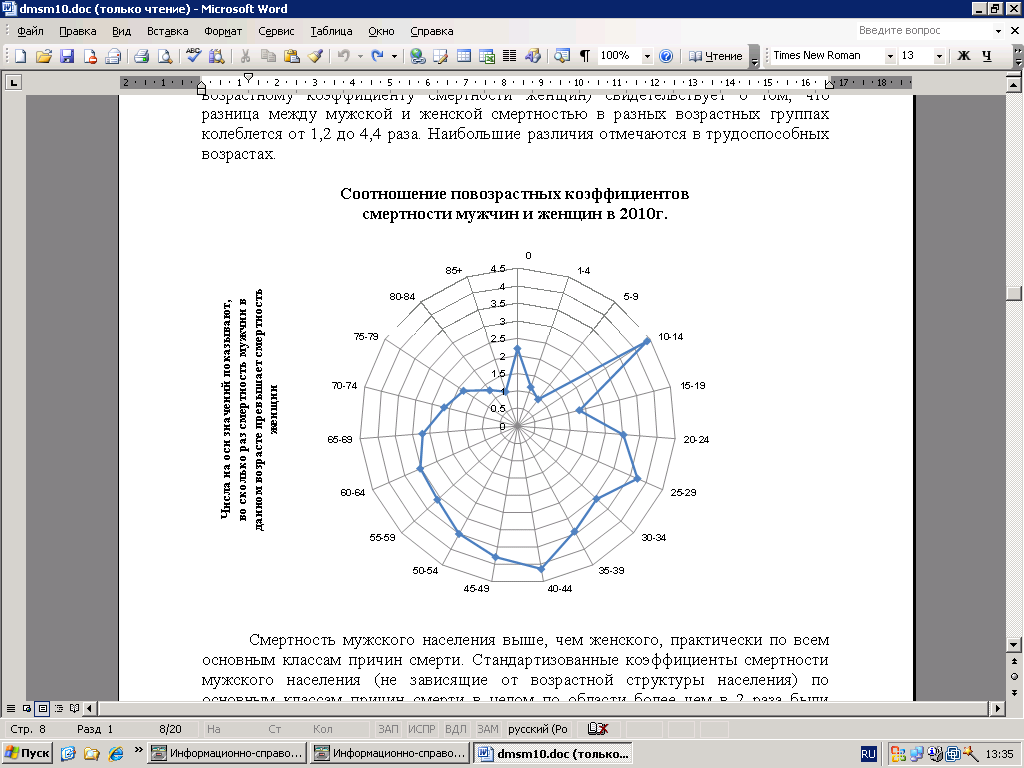Open the Формат menu

223,31
